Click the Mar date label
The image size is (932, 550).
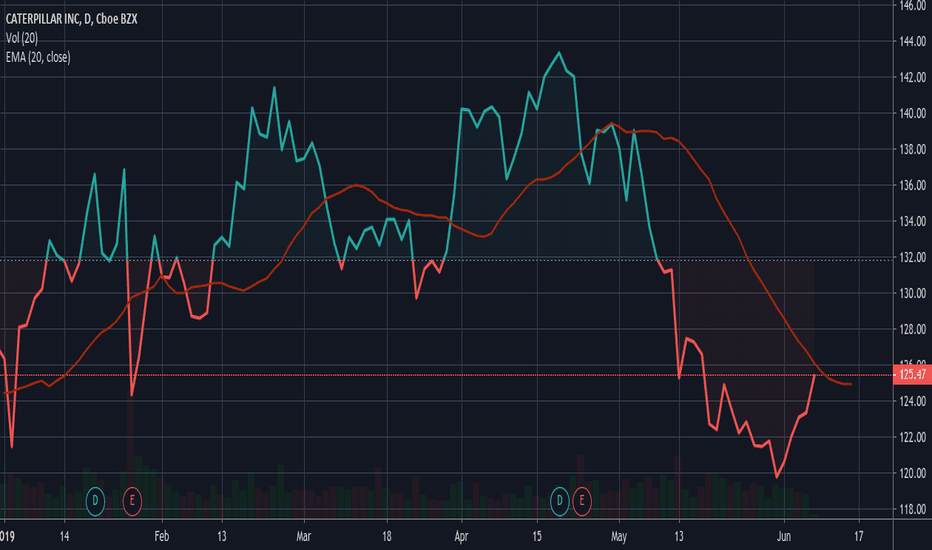point(304,536)
